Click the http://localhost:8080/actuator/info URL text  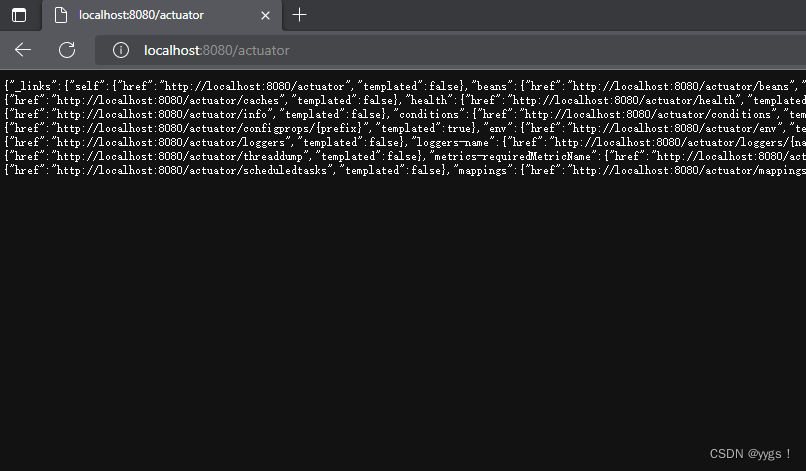coord(161,114)
